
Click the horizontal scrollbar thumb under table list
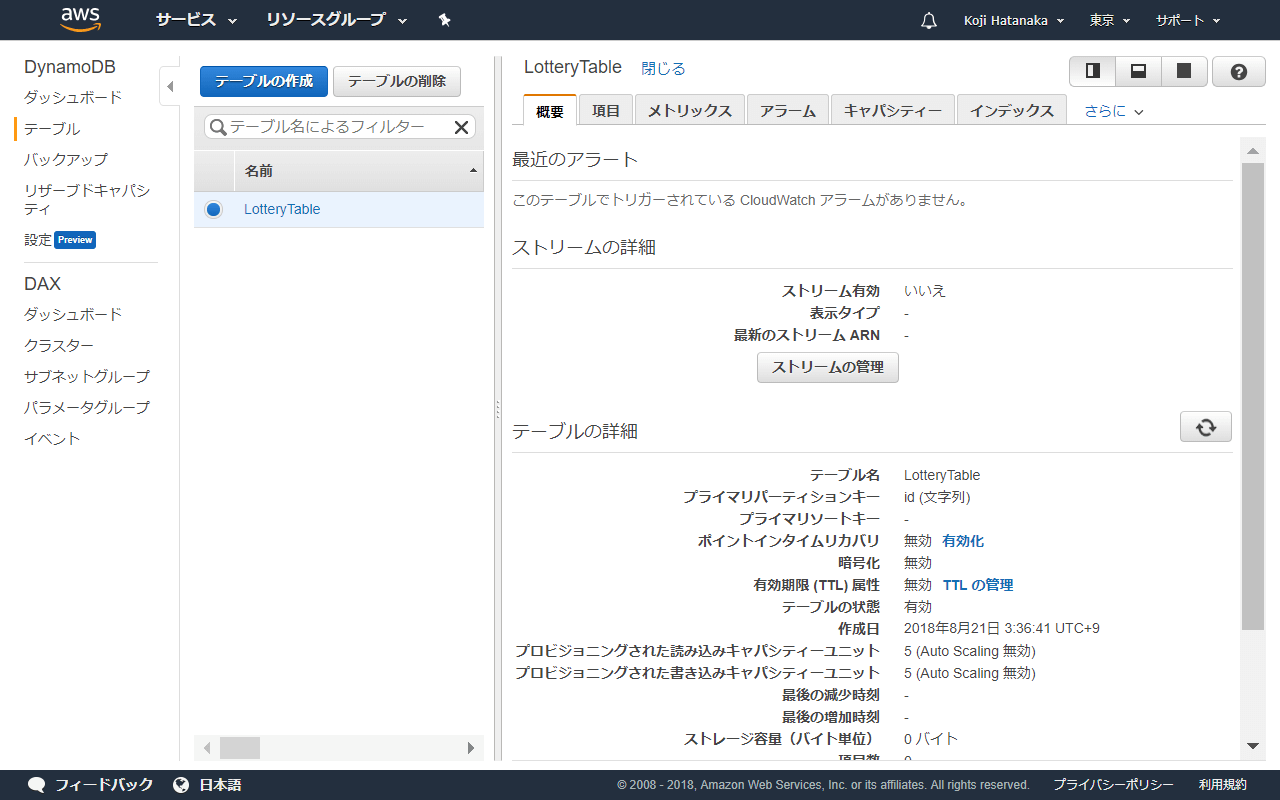[240, 748]
